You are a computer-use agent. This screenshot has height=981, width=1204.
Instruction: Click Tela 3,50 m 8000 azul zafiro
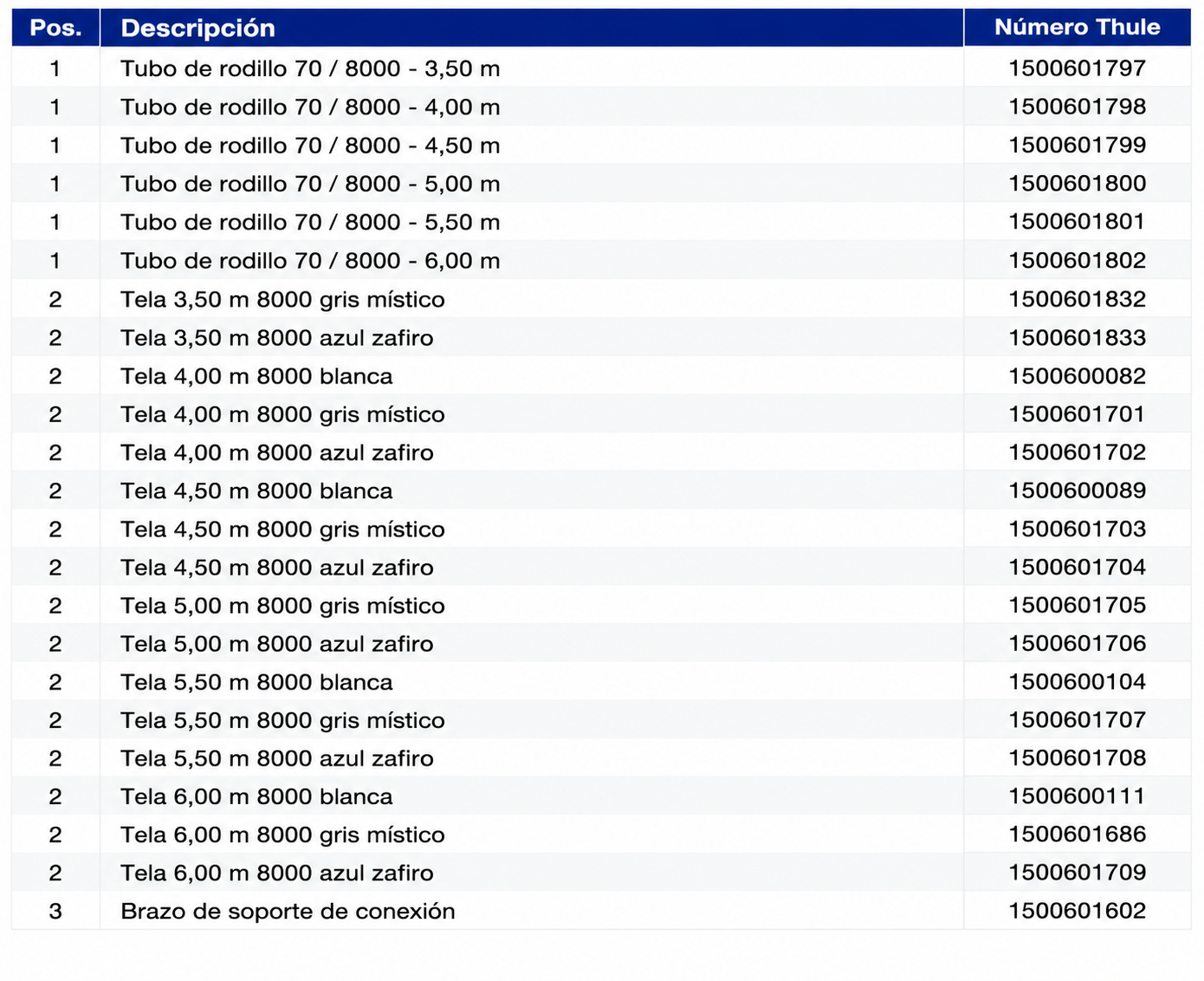tap(277, 338)
